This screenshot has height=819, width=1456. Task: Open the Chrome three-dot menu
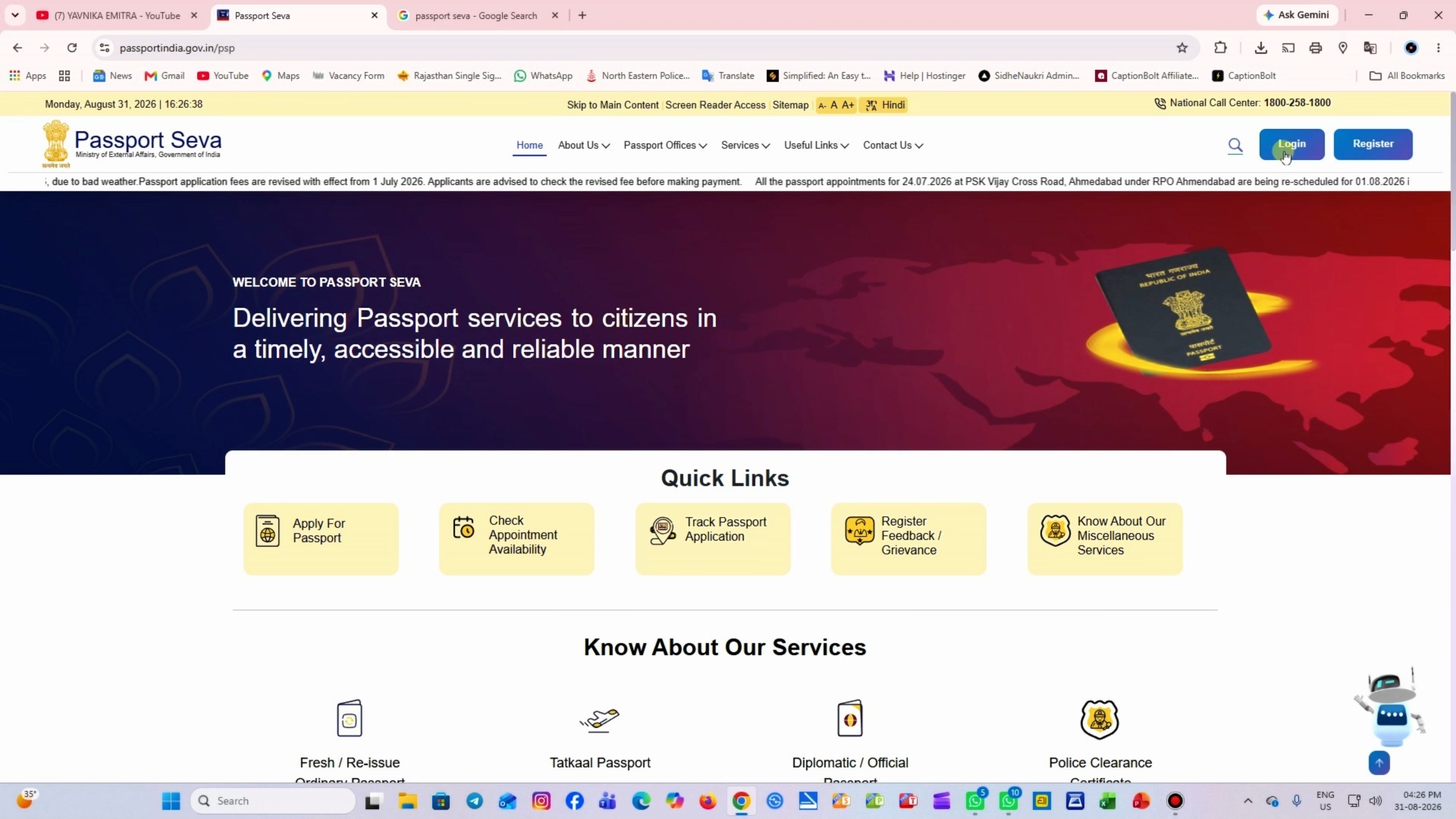click(1439, 48)
